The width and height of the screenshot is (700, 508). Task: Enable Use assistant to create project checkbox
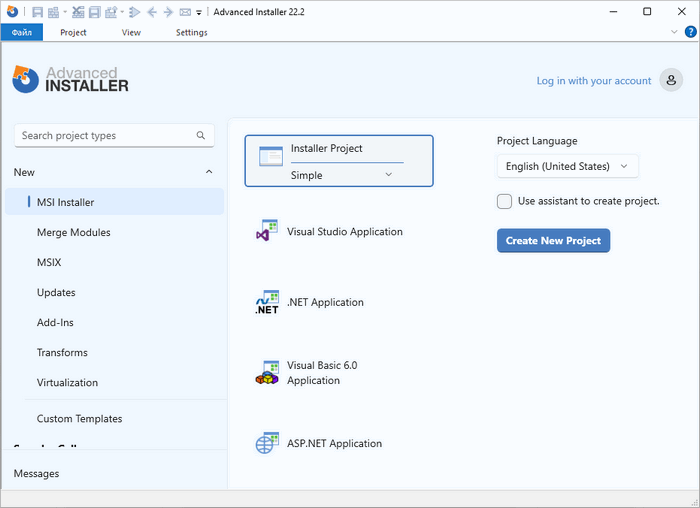tap(505, 201)
